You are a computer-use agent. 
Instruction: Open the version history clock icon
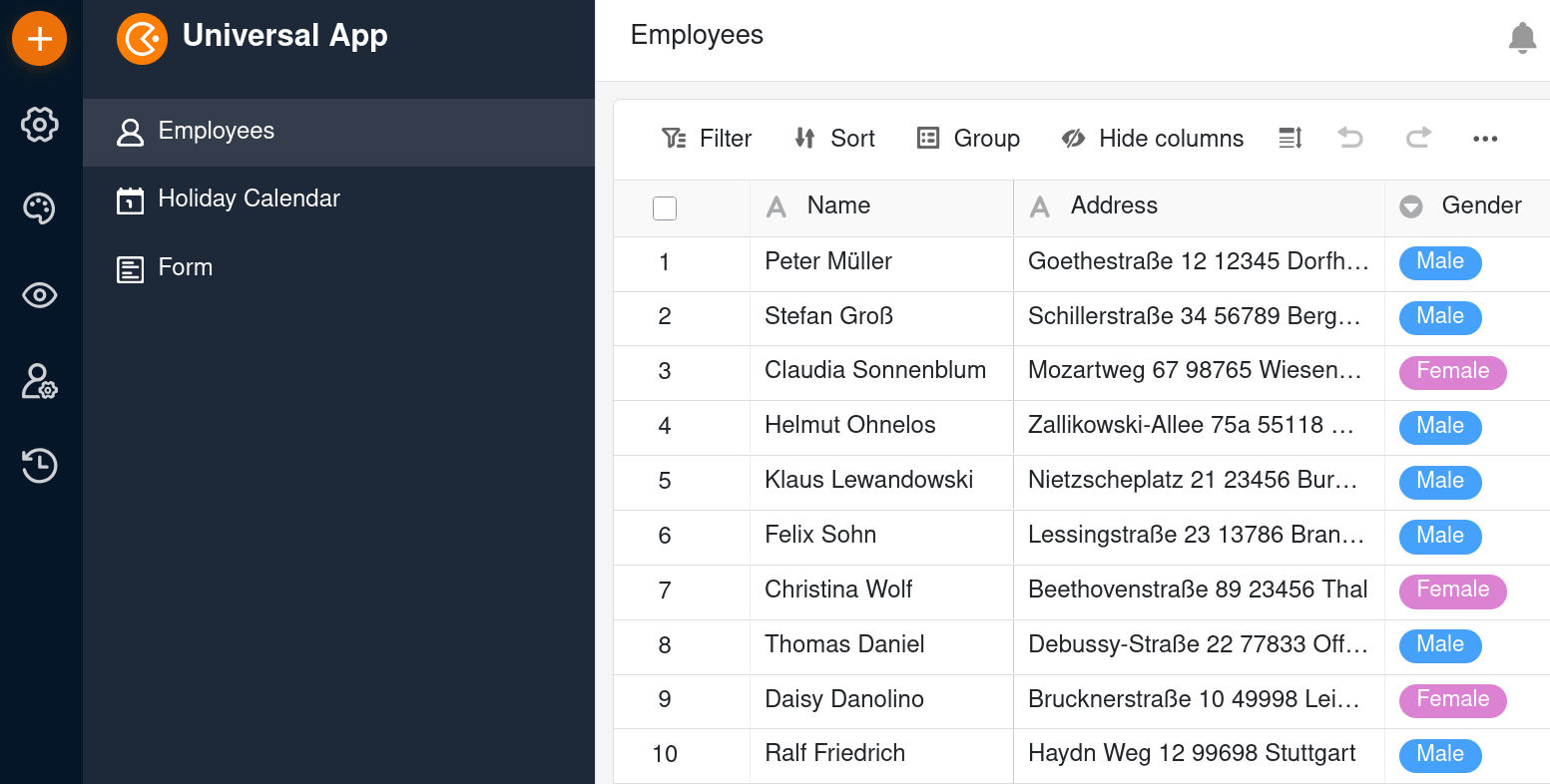click(40, 466)
